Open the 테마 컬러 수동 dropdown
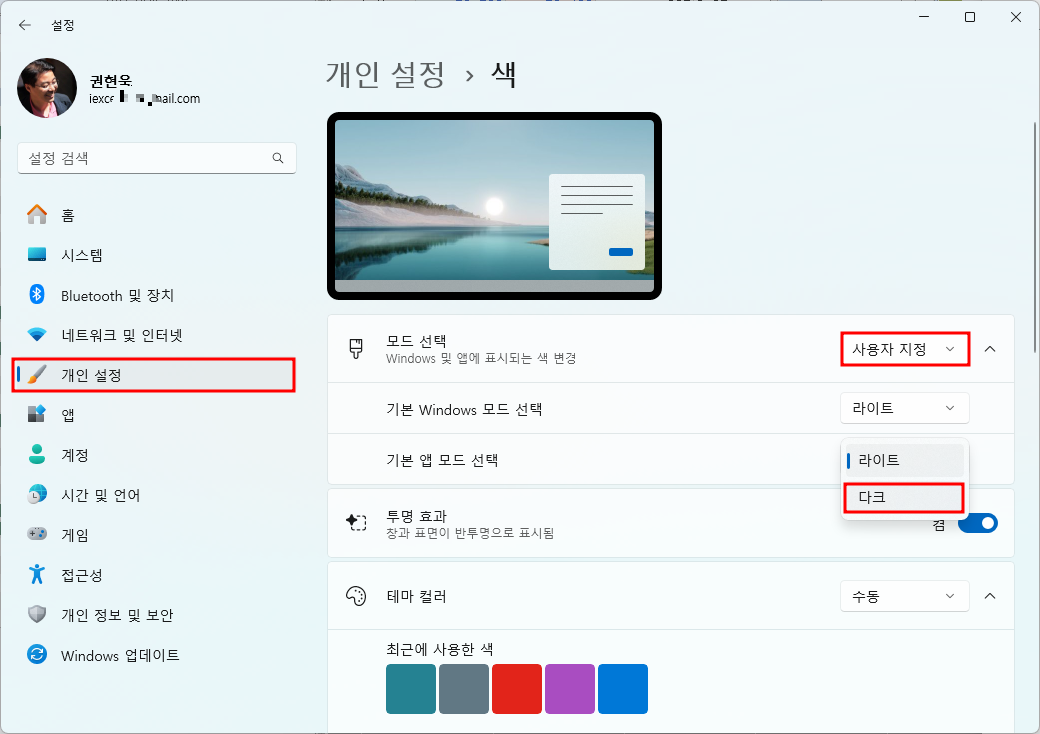Viewport: 1040px width, 734px height. click(x=904, y=596)
